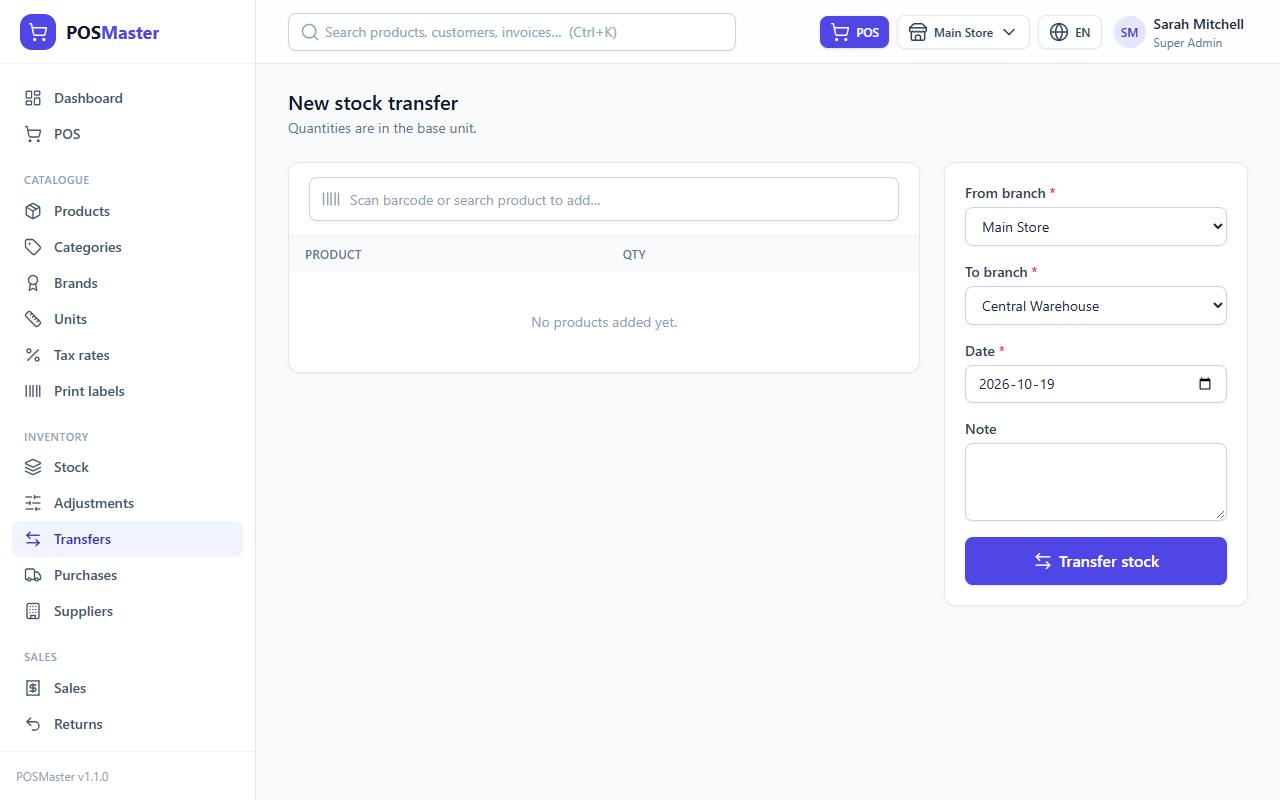Click the language globe icon
The width and height of the screenshot is (1280, 800).
[1059, 32]
